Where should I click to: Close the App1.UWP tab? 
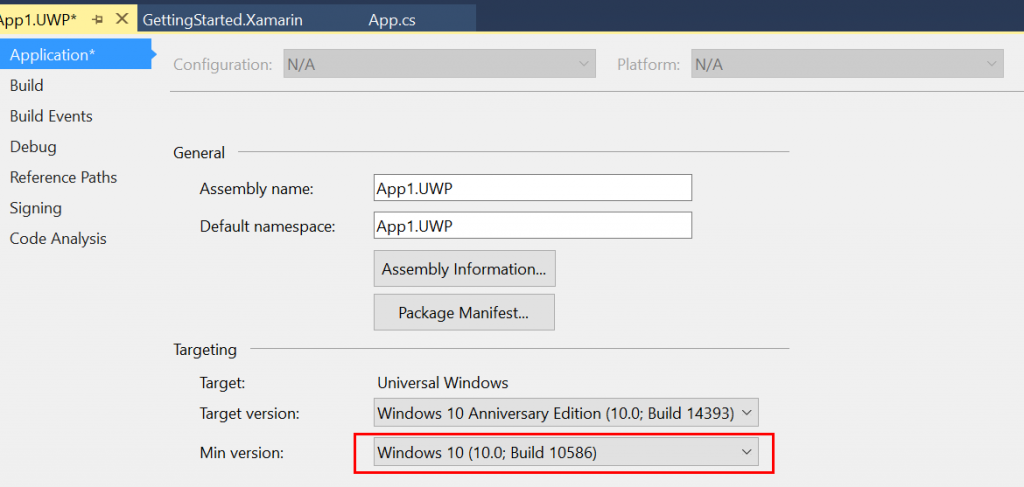121,19
